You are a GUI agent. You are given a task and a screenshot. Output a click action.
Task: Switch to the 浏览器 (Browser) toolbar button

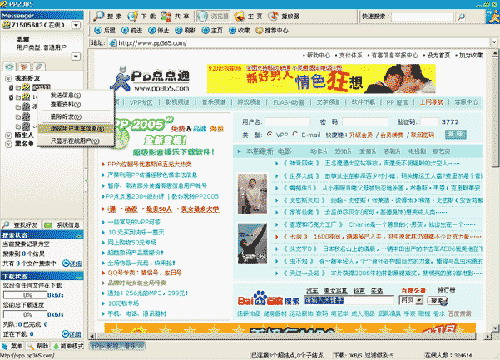coord(213,16)
